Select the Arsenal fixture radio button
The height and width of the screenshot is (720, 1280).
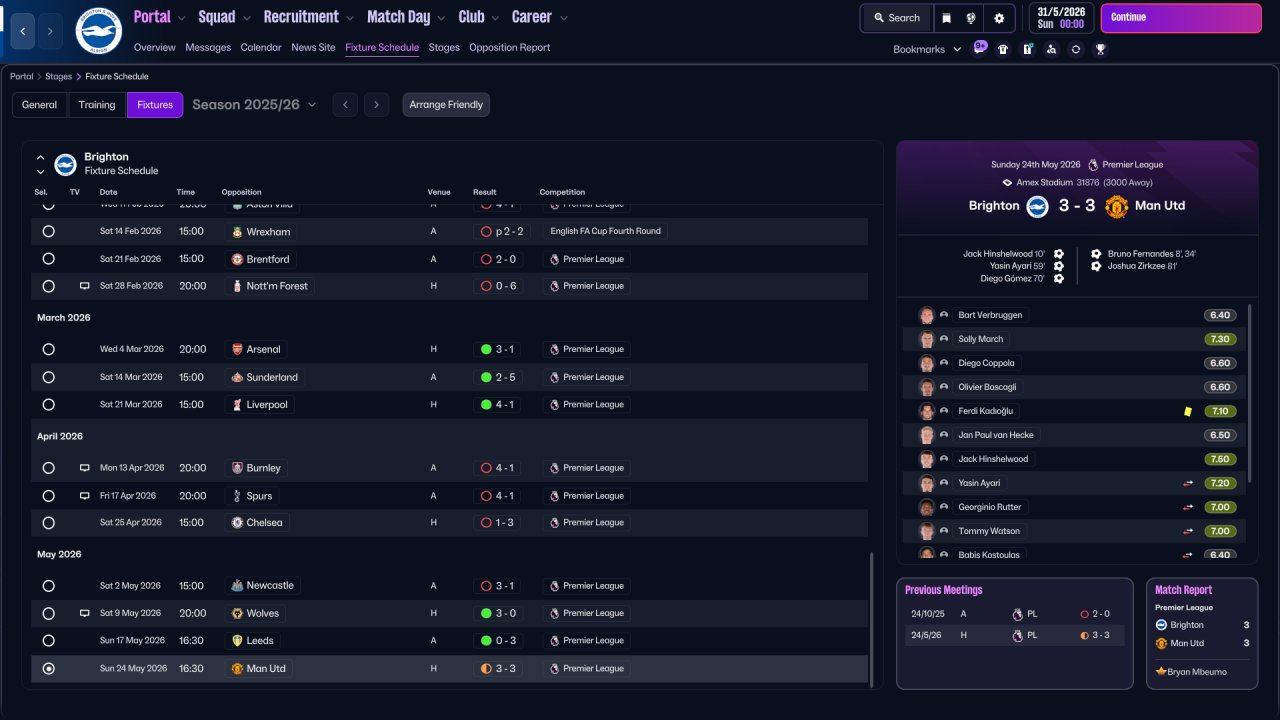pos(48,349)
